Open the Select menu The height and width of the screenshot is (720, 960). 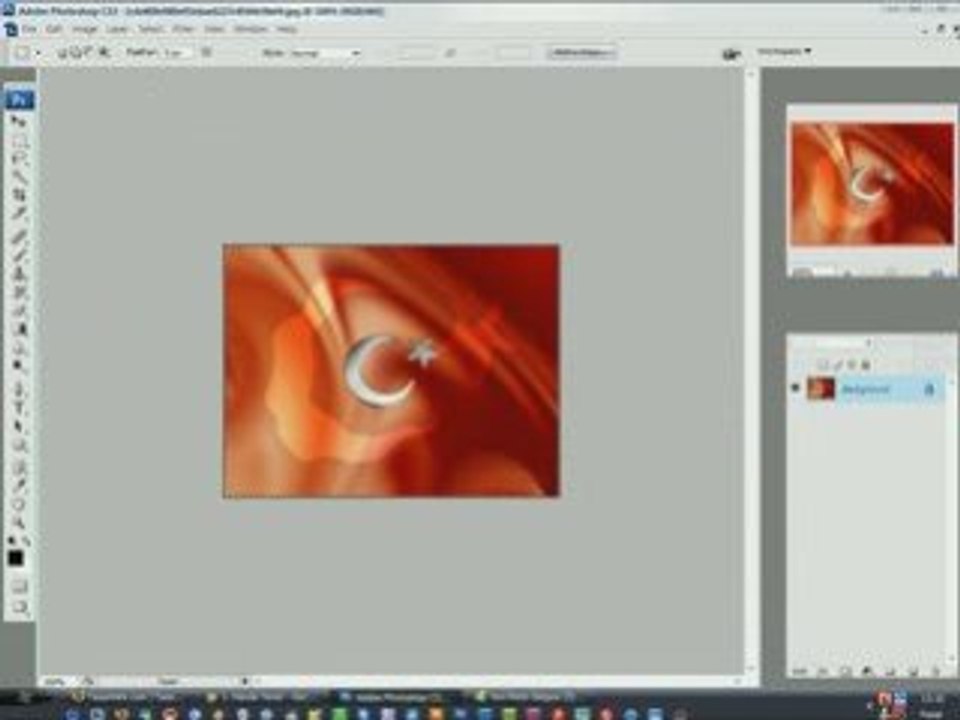150,29
